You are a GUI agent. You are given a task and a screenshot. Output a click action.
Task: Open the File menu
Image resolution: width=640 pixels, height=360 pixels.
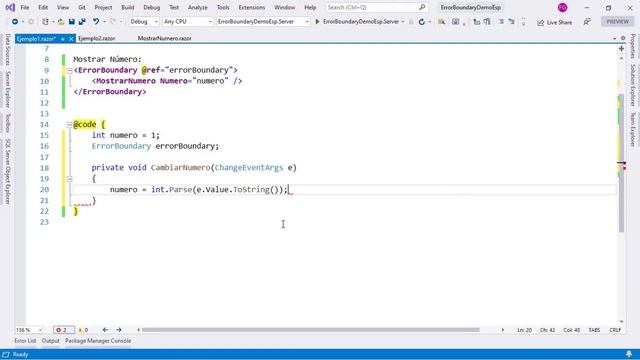pyautogui.click(x=24, y=7)
